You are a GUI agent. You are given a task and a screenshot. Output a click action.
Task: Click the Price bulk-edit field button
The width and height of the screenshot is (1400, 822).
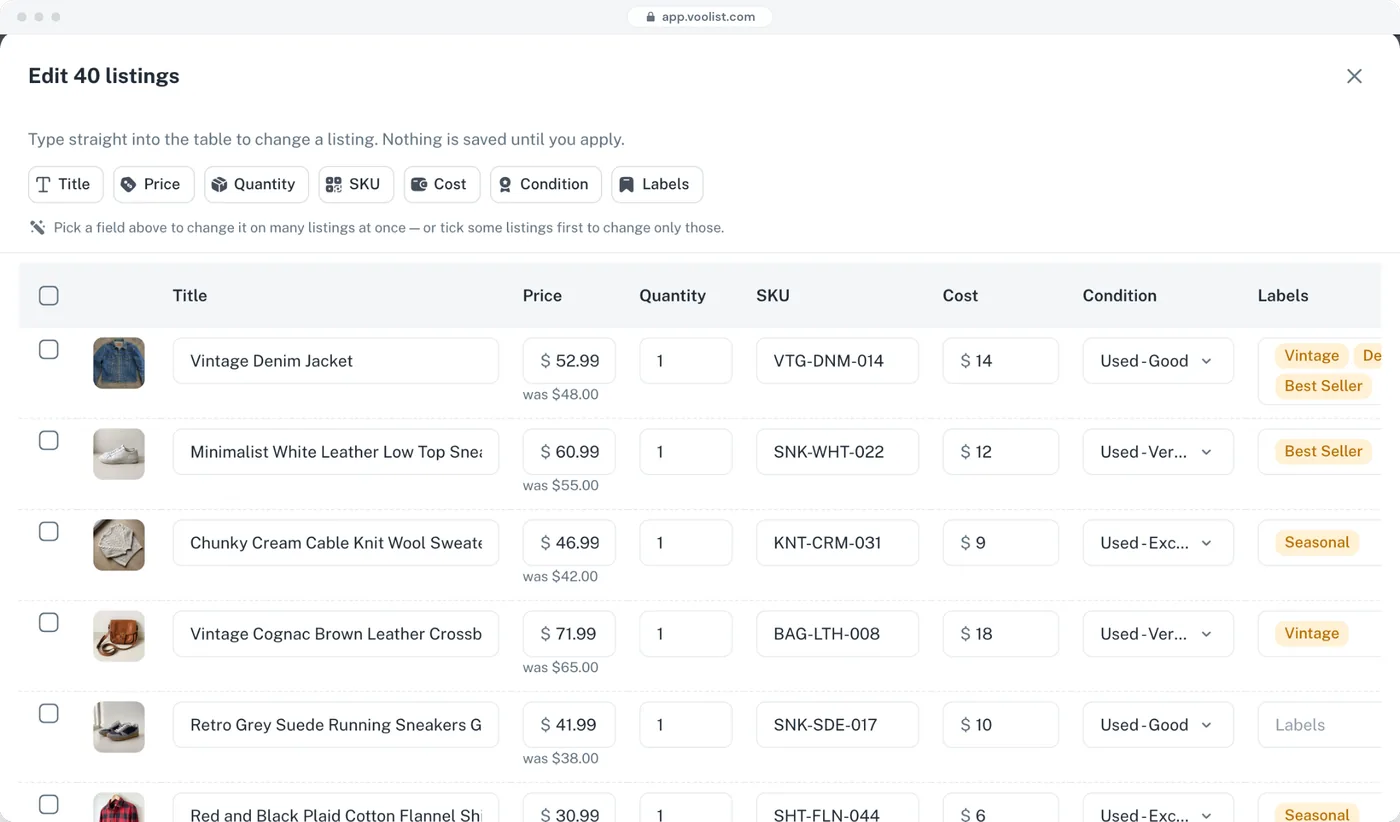[x=154, y=184]
